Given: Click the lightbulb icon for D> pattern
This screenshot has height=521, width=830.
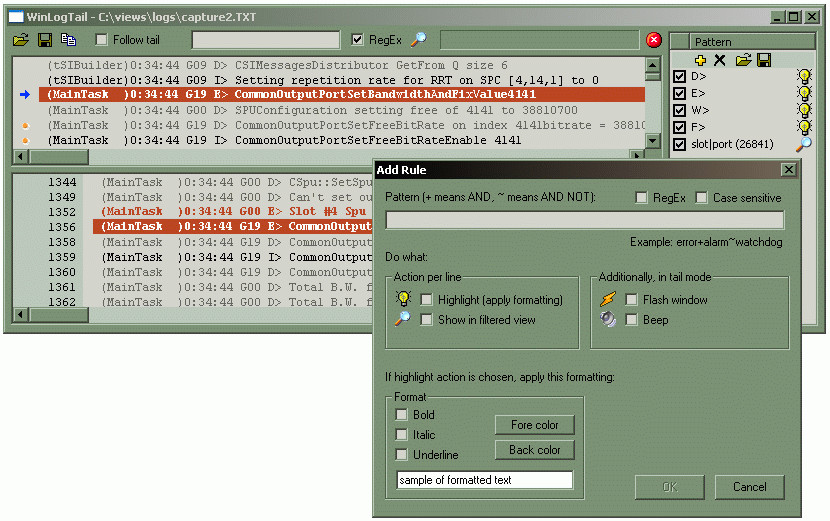Looking at the screenshot, I should [805, 77].
